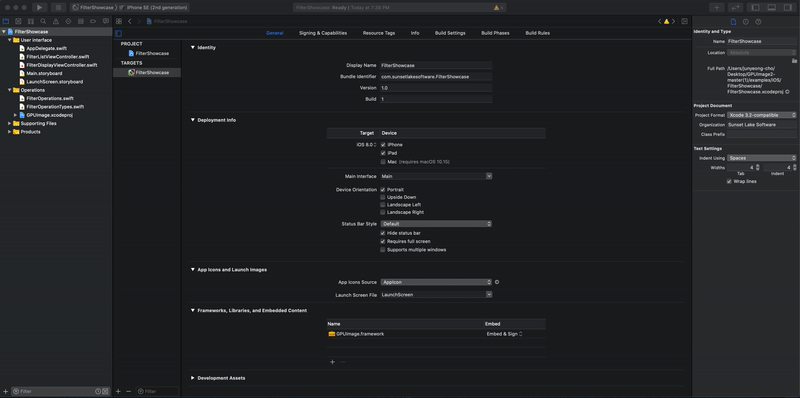This screenshot has height=398, width=800.
Task: Click the Stop button in the toolbar
Action: [x=58, y=8]
